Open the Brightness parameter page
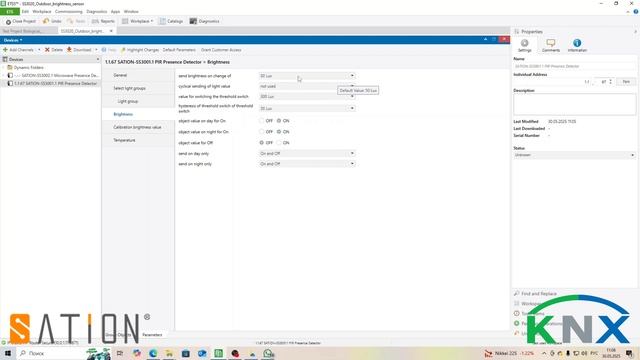The width and height of the screenshot is (640, 360). tap(123, 114)
